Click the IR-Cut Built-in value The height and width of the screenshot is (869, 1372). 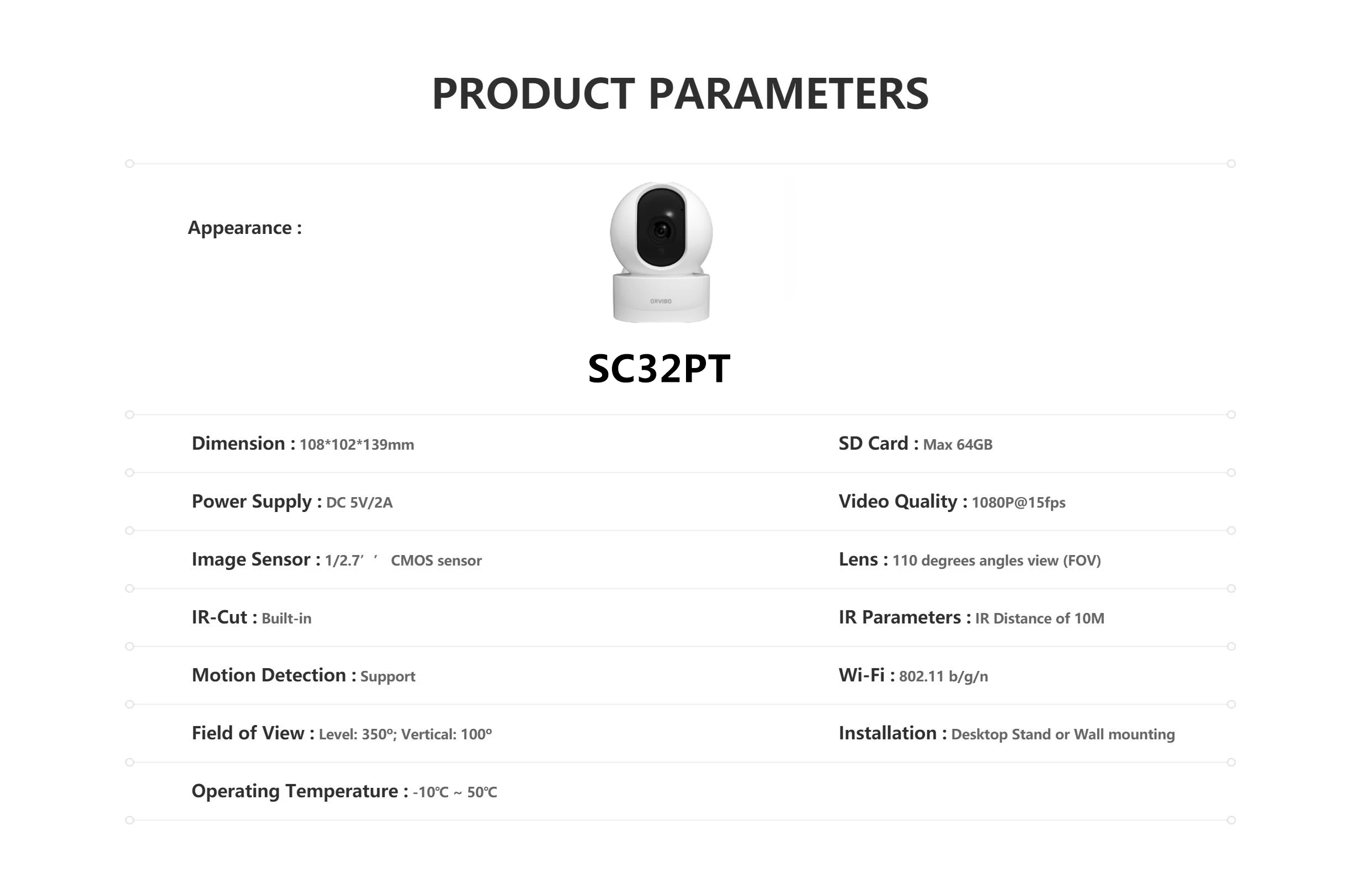coord(286,619)
